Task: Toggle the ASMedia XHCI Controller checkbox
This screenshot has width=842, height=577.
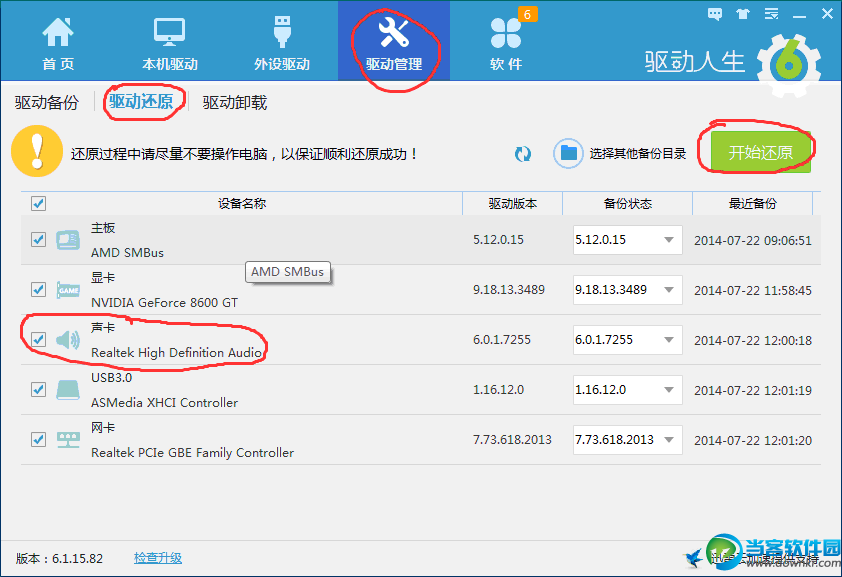Action: (x=38, y=389)
